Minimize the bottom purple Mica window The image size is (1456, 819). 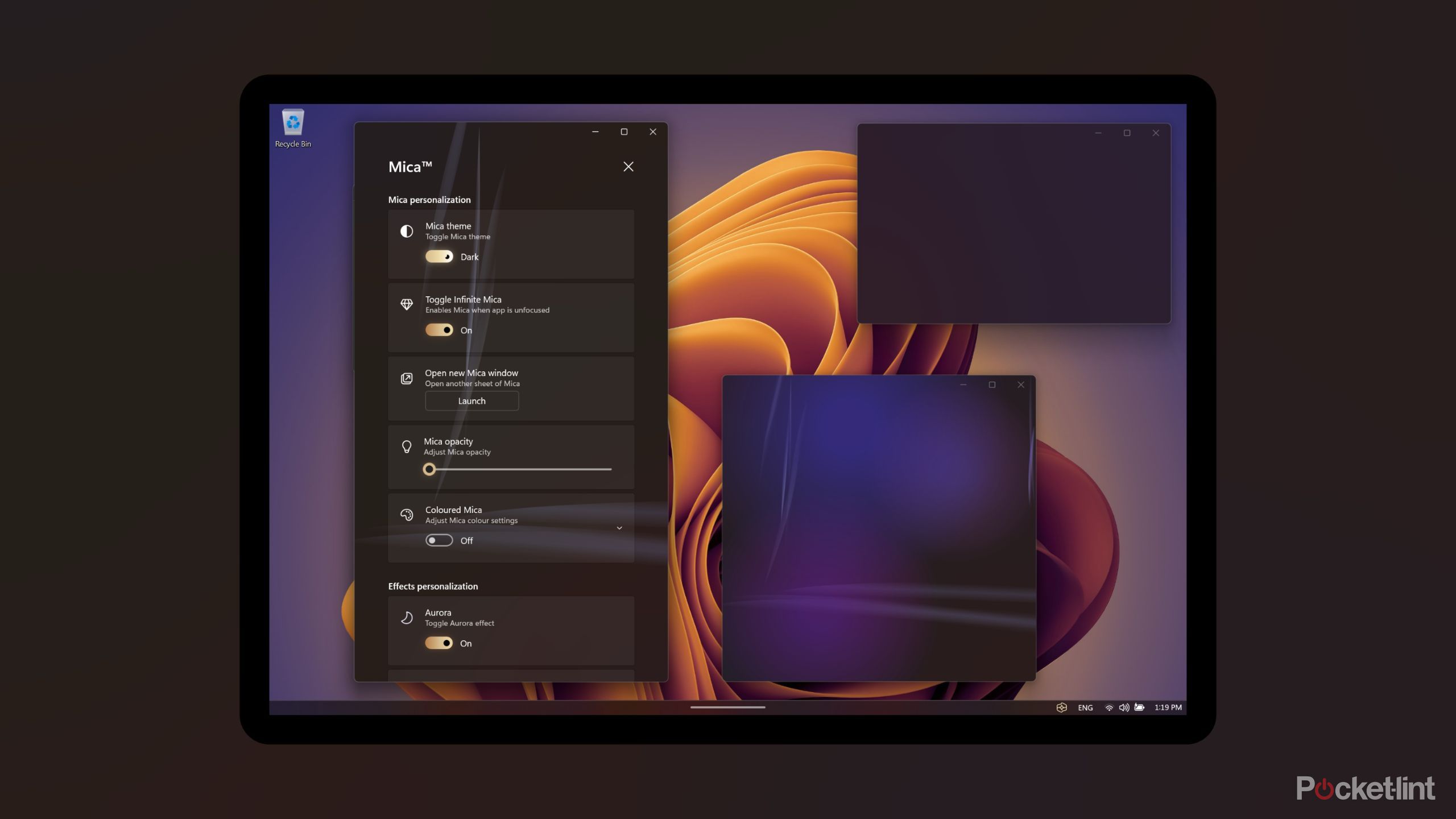coord(963,385)
